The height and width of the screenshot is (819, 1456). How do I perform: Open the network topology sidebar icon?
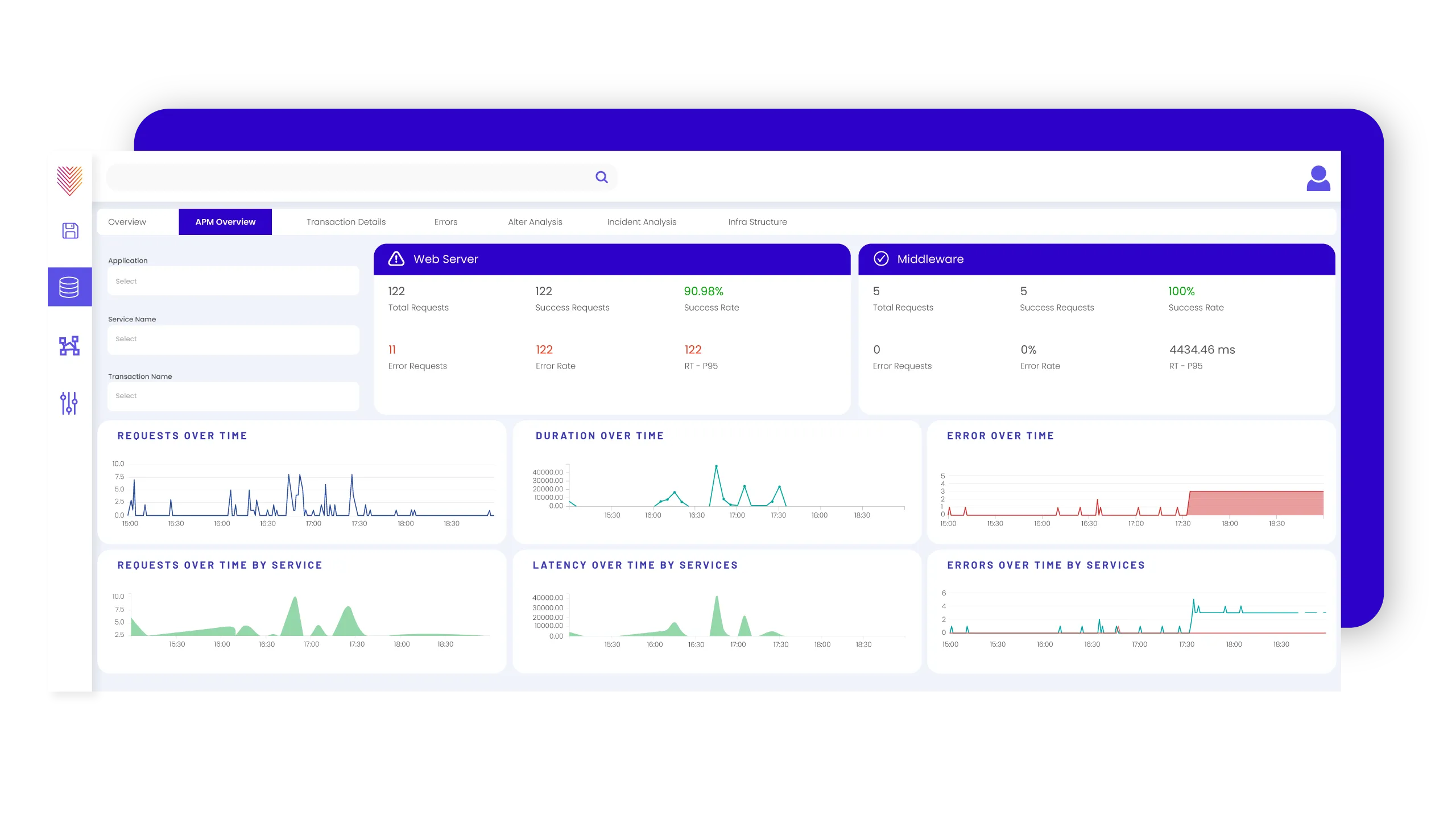click(x=69, y=346)
